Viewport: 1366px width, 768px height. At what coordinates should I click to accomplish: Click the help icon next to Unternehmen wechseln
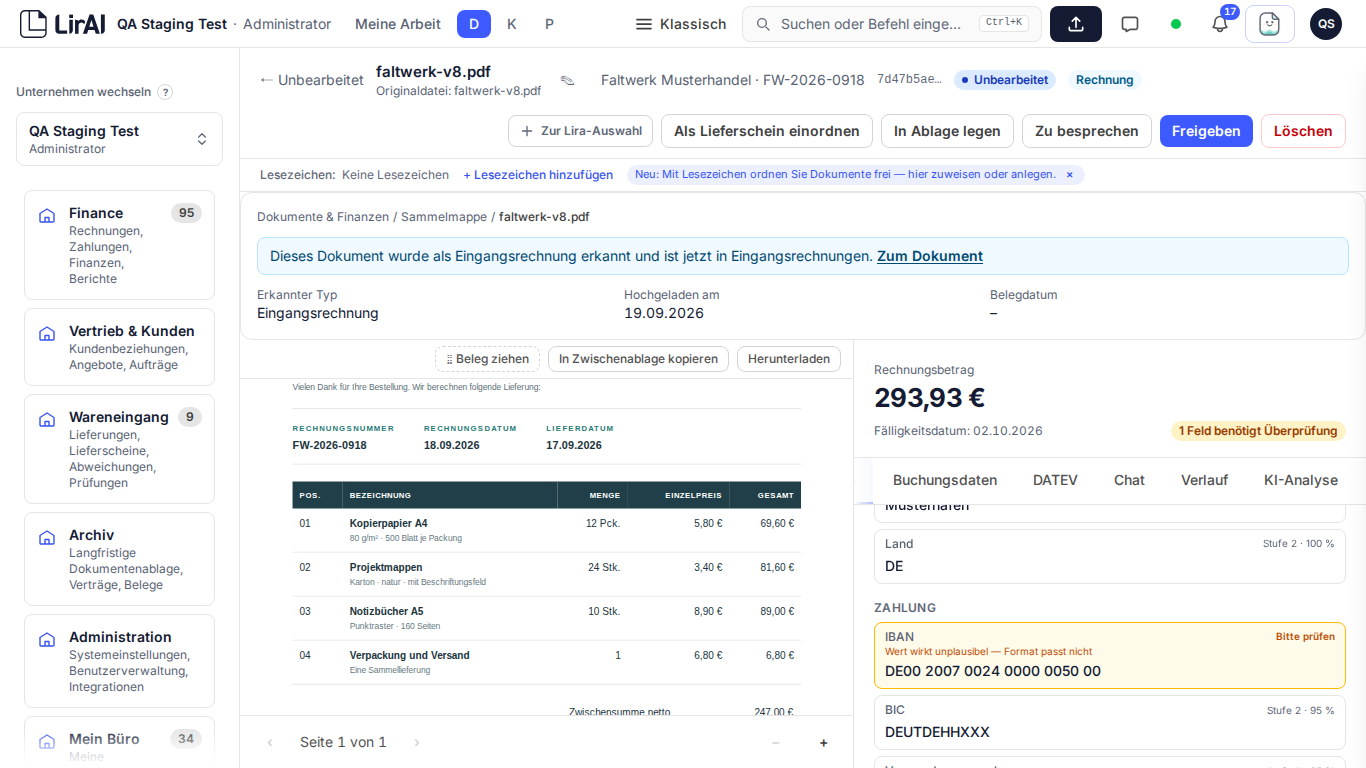click(x=165, y=92)
